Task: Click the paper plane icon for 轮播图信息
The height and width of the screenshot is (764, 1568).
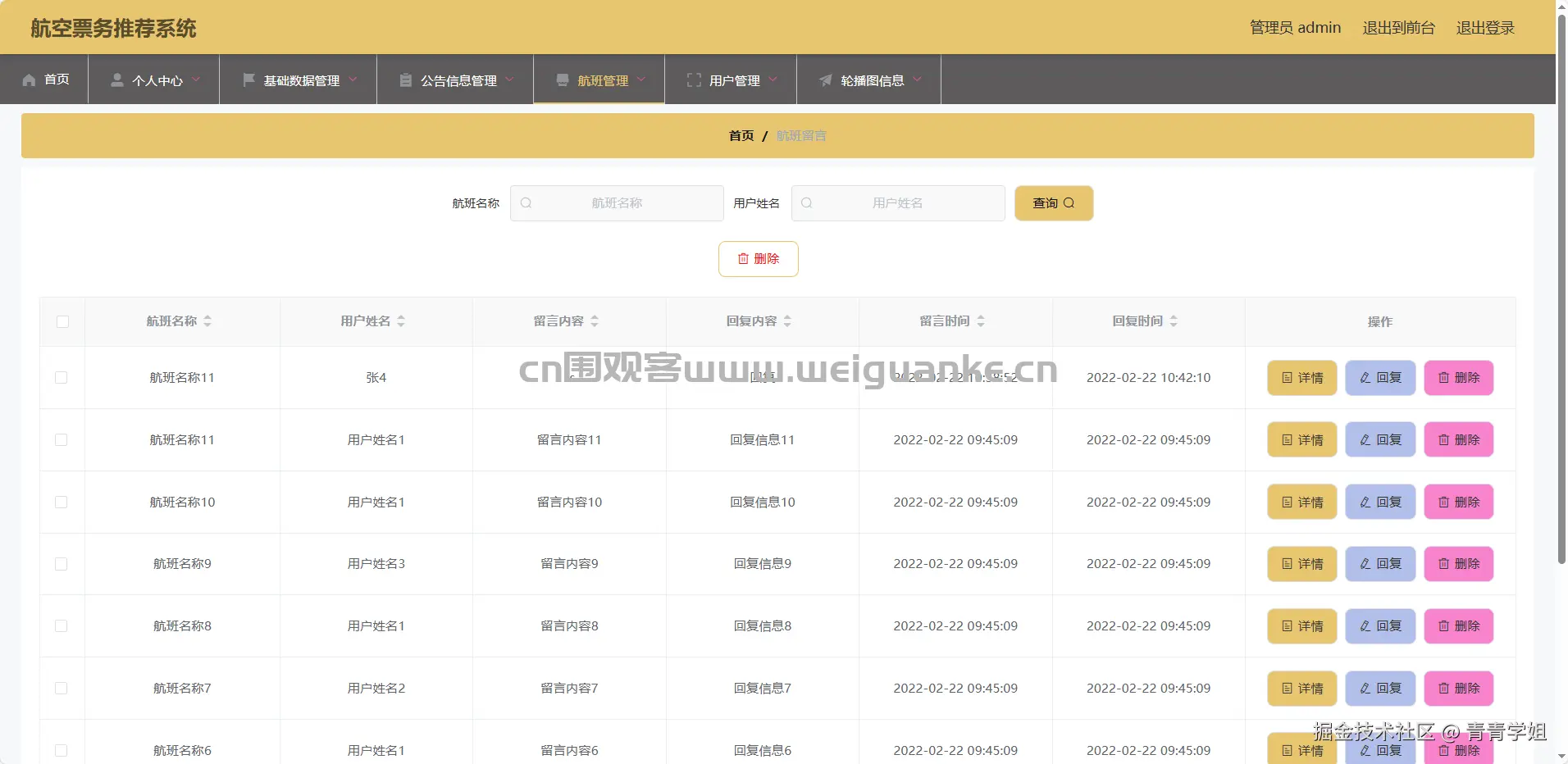Action: coord(826,80)
